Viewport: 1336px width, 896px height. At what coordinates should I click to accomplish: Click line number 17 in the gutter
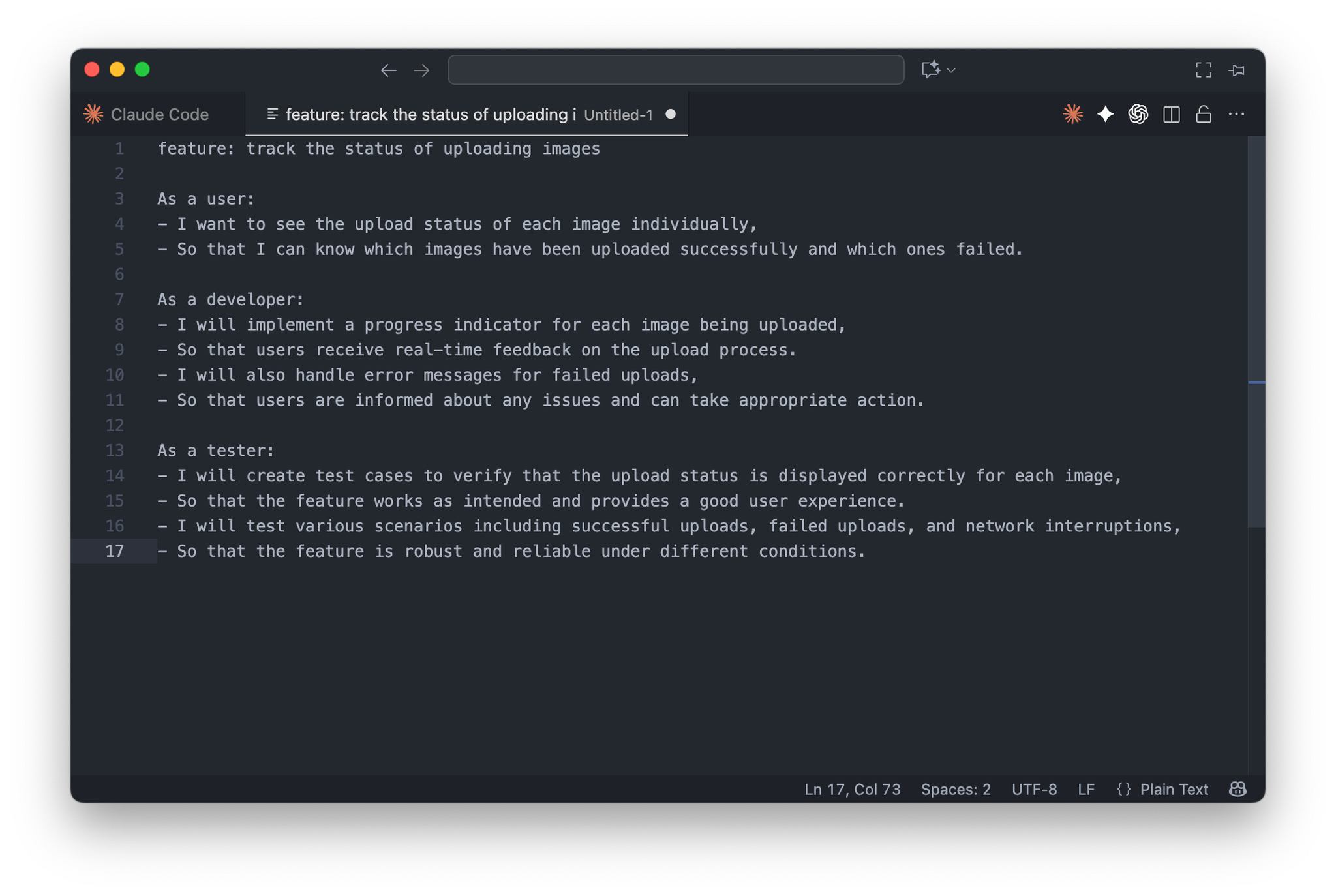click(115, 551)
